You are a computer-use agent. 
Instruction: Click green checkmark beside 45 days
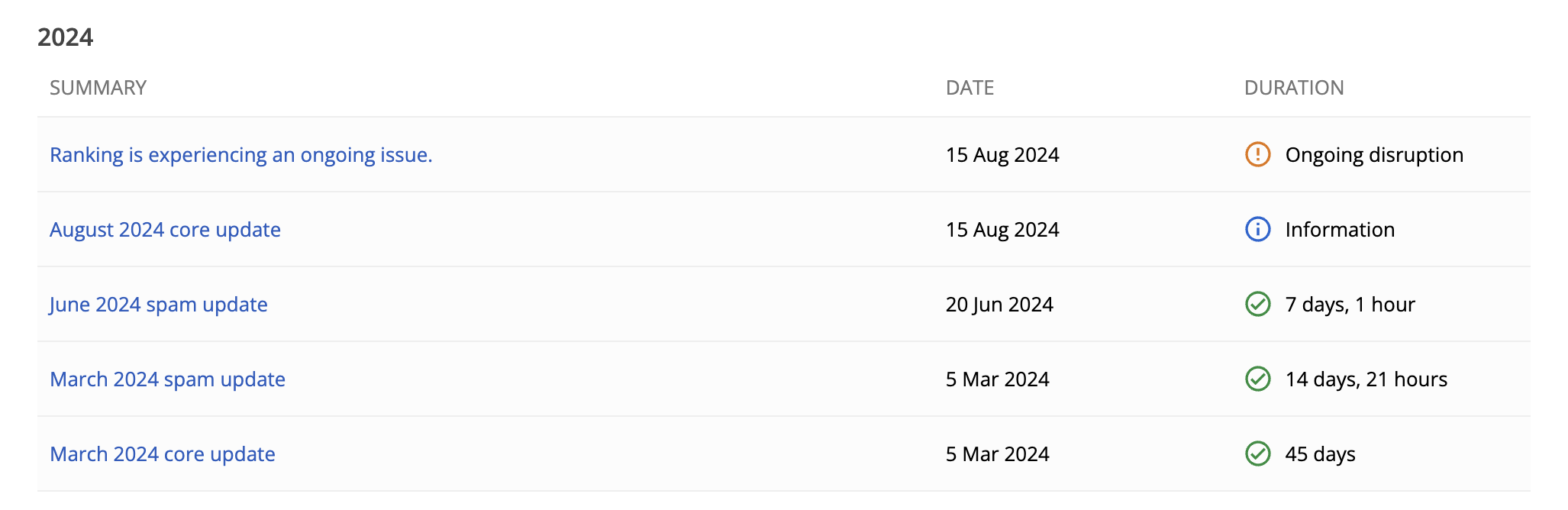coord(1257,454)
